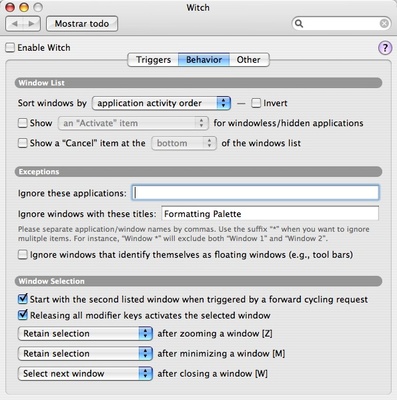Click the yellow minimize window button
This screenshot has height=400, width=397.
[x=24, y=7]
